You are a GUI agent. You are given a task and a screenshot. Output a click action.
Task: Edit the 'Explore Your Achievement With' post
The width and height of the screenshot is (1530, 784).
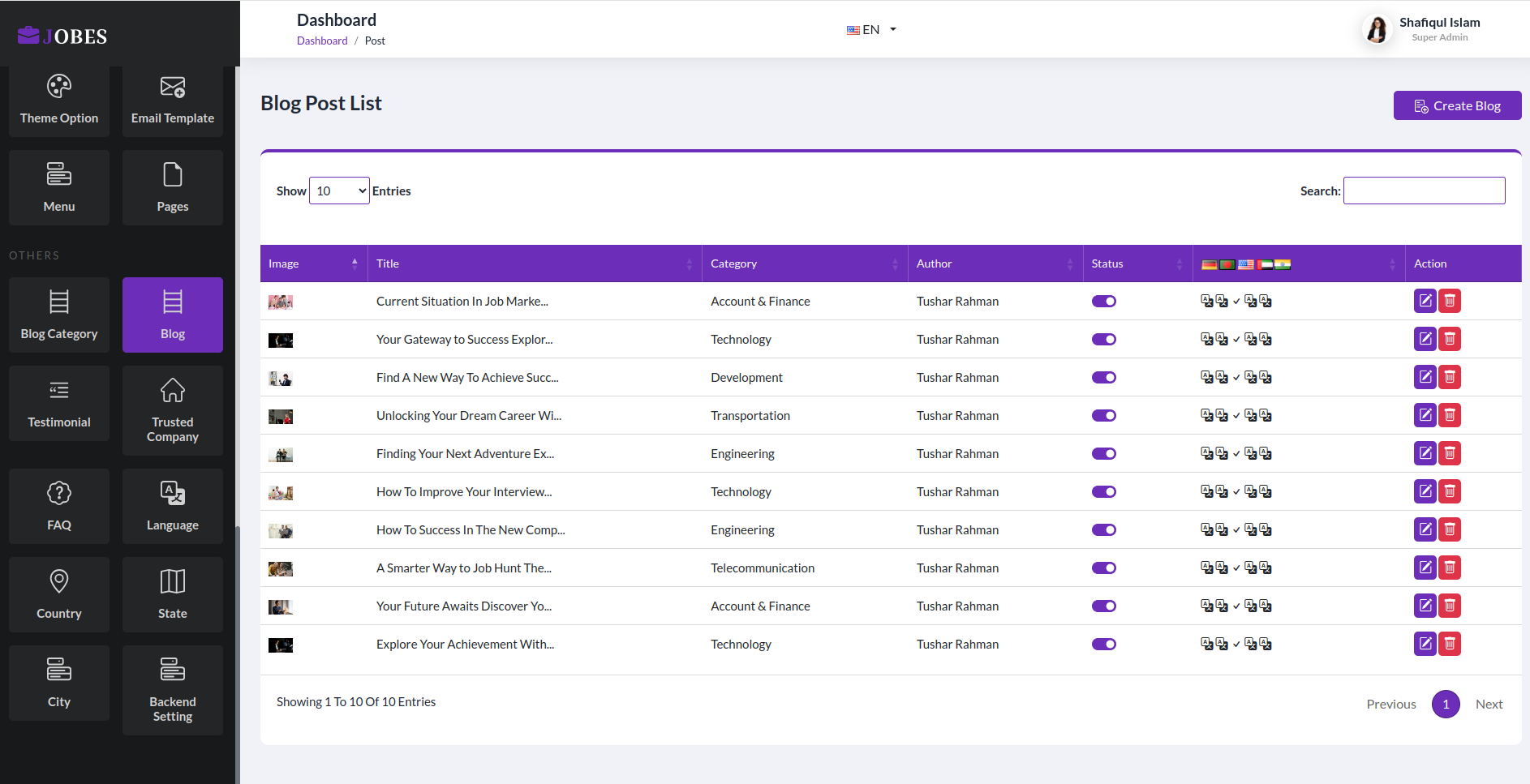pos(1425,644)
